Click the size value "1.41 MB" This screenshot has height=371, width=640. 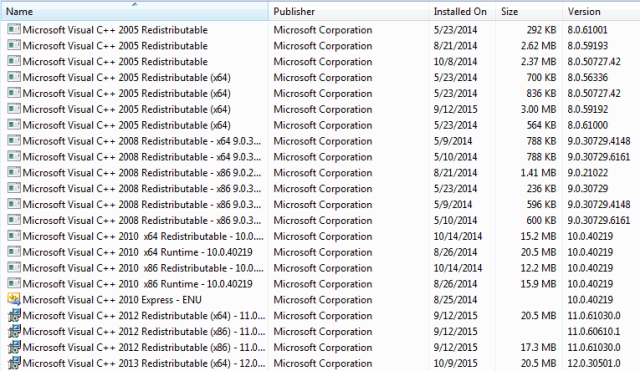click(538, 173)
